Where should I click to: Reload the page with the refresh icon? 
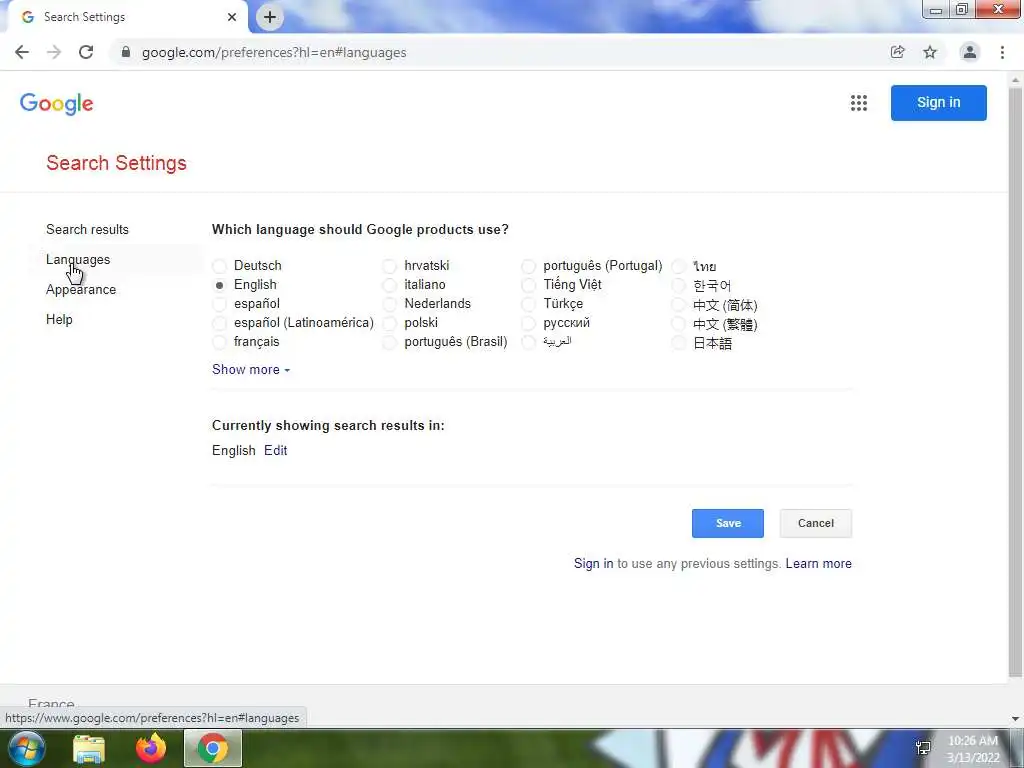click(86, 52)
